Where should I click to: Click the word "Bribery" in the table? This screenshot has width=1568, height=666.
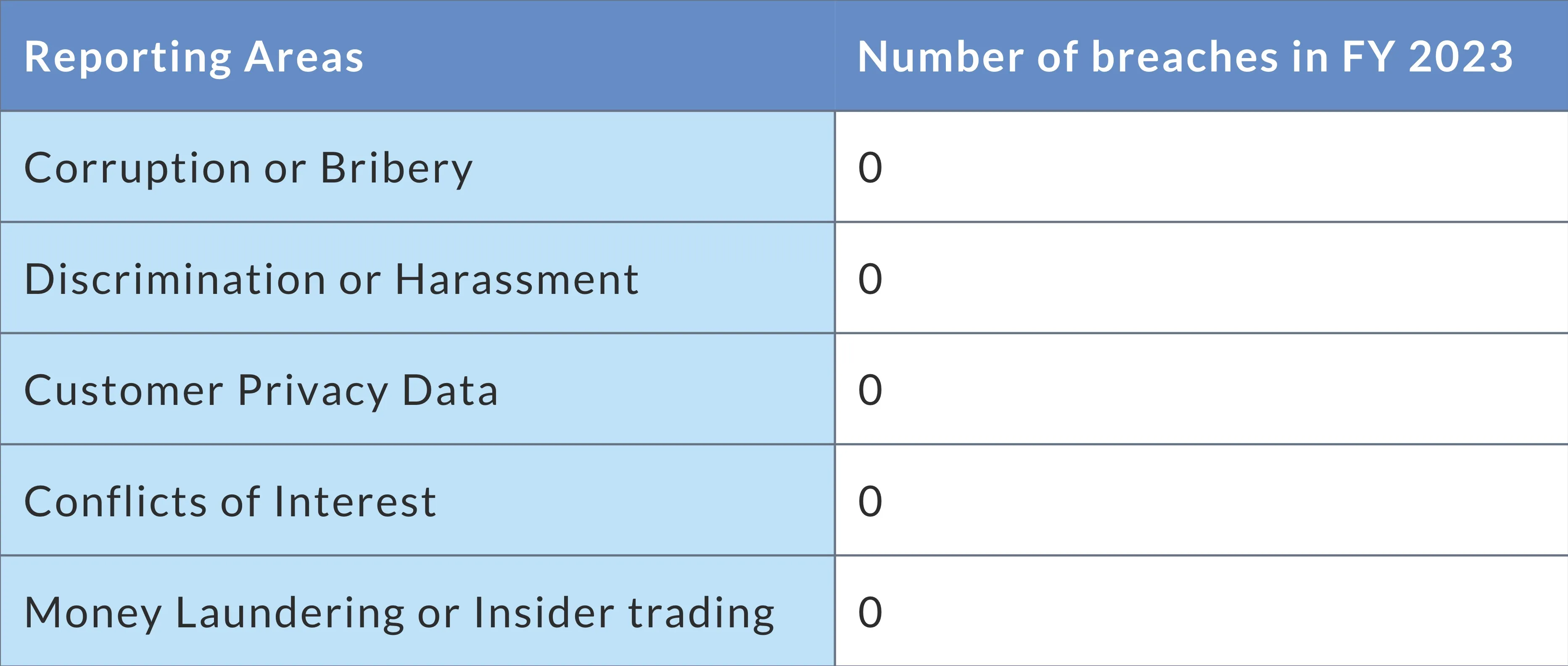tap(396, 168)
